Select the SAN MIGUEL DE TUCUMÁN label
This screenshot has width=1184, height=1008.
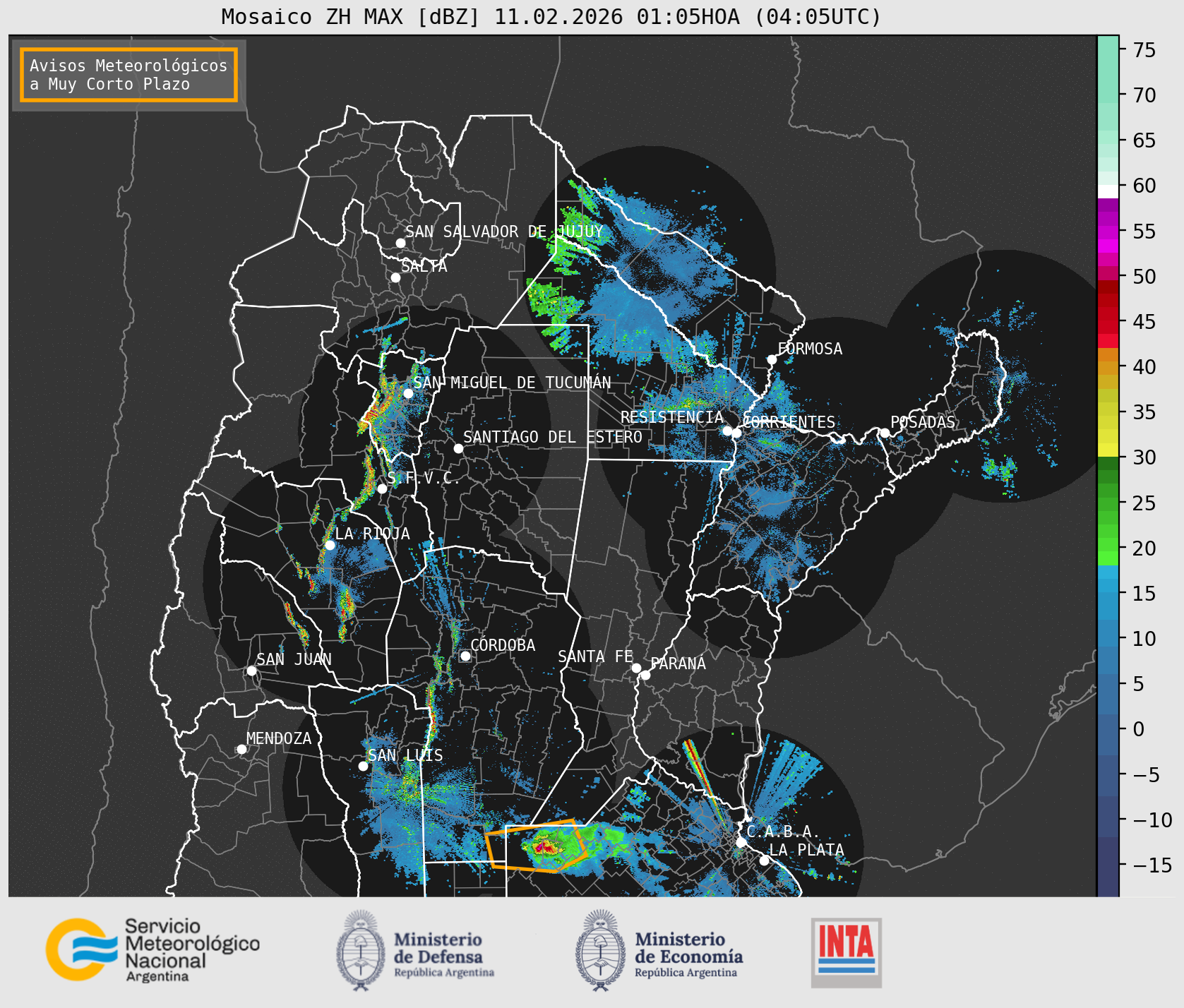click(x=512, y=383)
